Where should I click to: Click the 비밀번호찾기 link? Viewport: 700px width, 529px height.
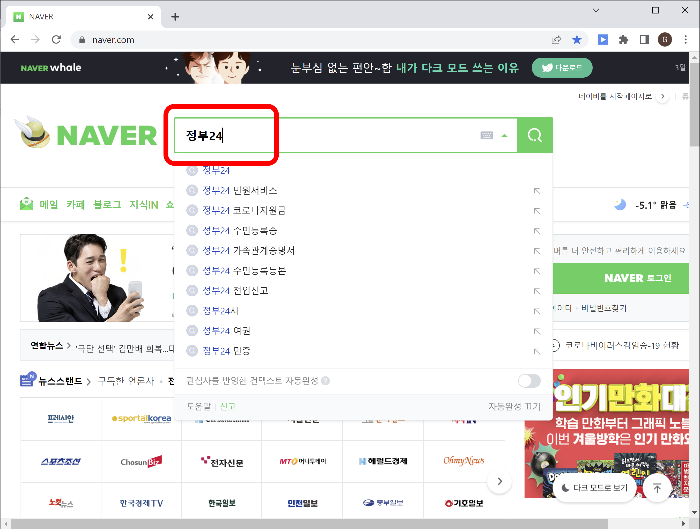tap(604, 308)
